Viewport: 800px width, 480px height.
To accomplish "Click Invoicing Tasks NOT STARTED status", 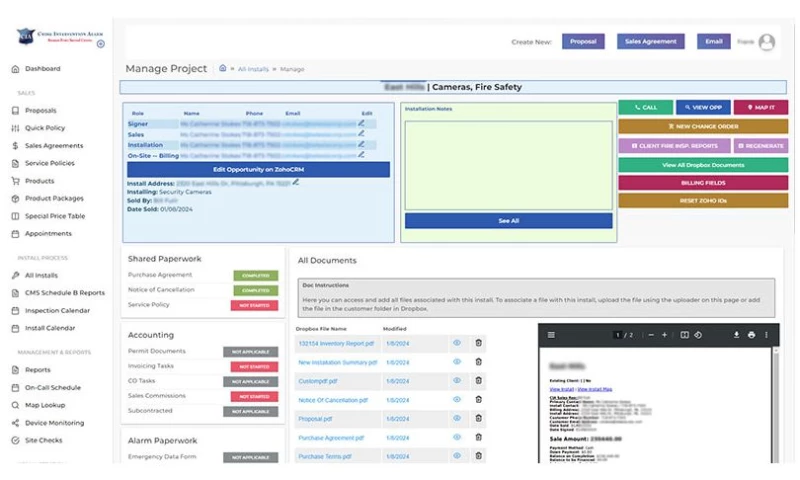I will (254, 367).
